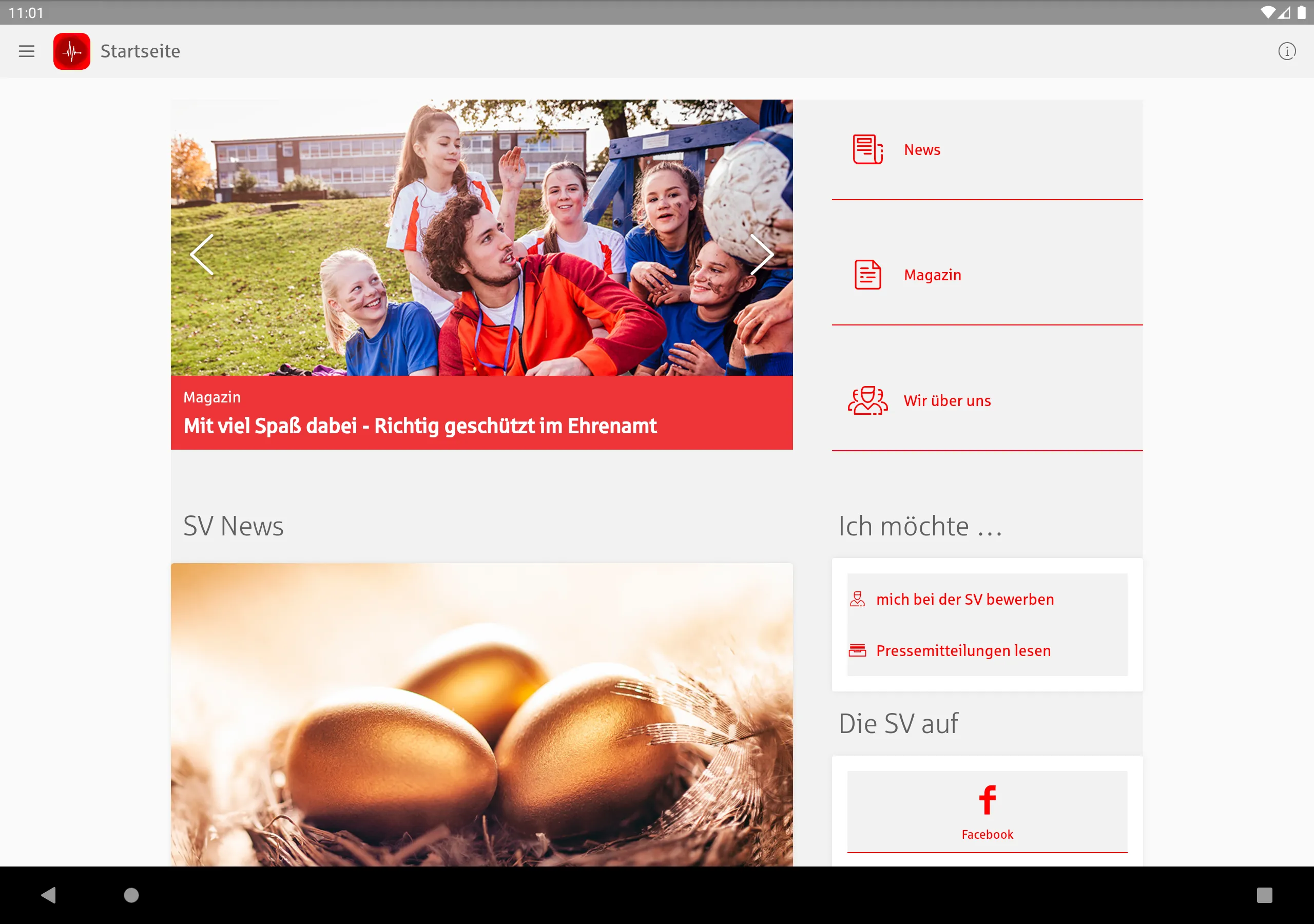The height and width of the screenshot is (924, 1314).
Task: Click the Wir über uns icon
Action: [867, 399]
